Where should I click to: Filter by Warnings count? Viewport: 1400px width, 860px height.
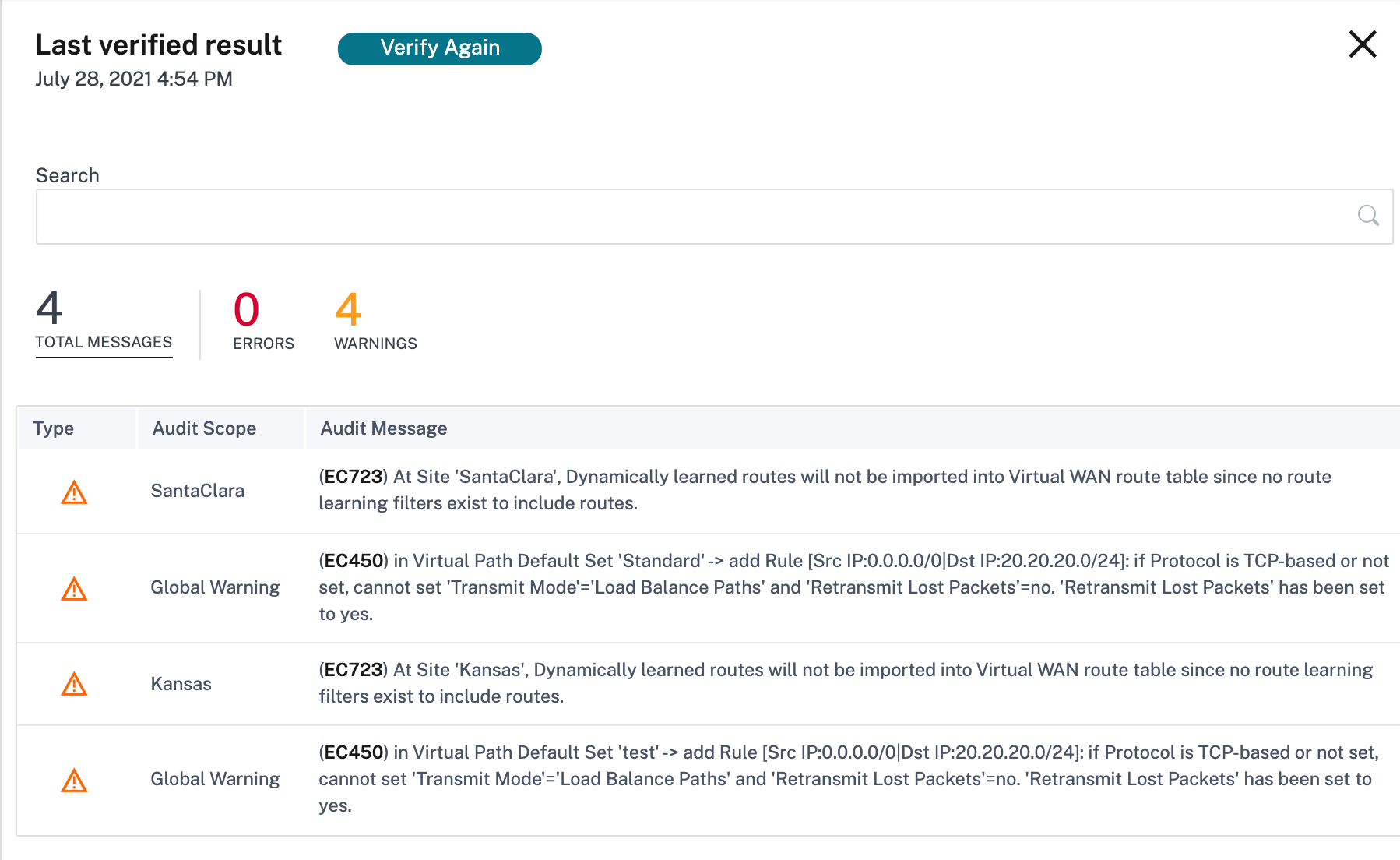(375, 322)
